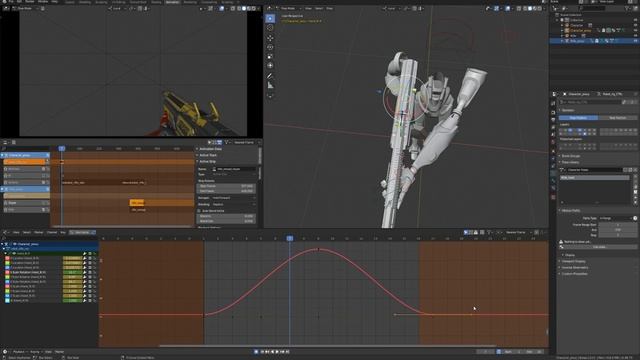Open the Select menu in Graph Editor
The image size is (640, 360).
[x=27, y=232]
